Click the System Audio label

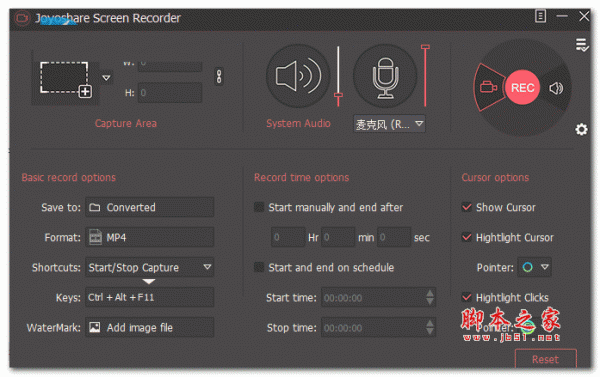298,123
